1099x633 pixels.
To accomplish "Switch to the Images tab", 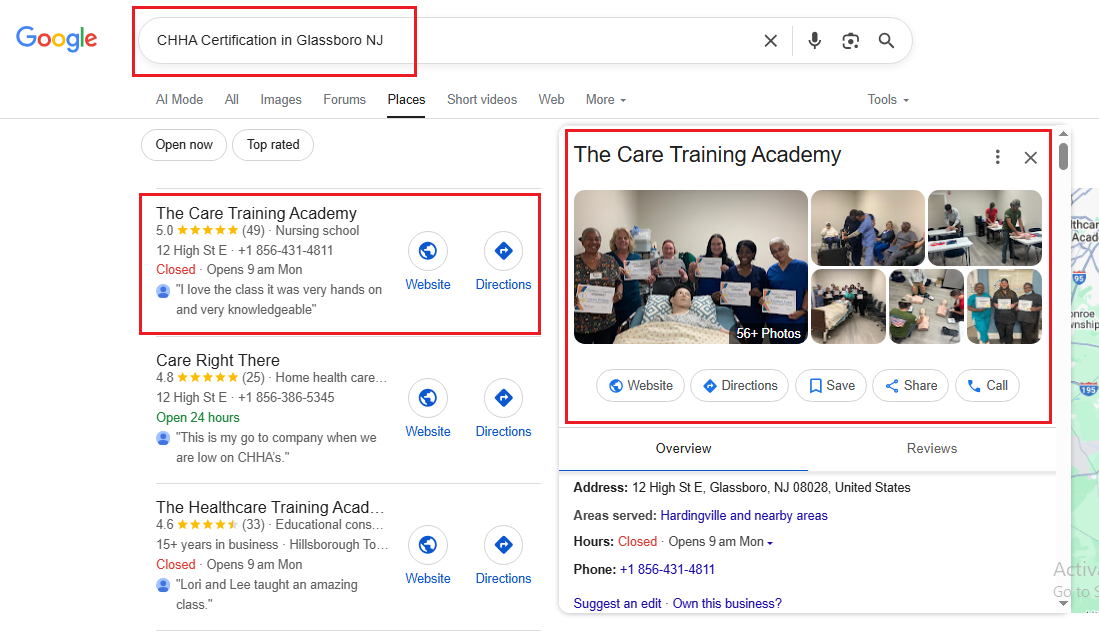I will click(x=281, y=100).
